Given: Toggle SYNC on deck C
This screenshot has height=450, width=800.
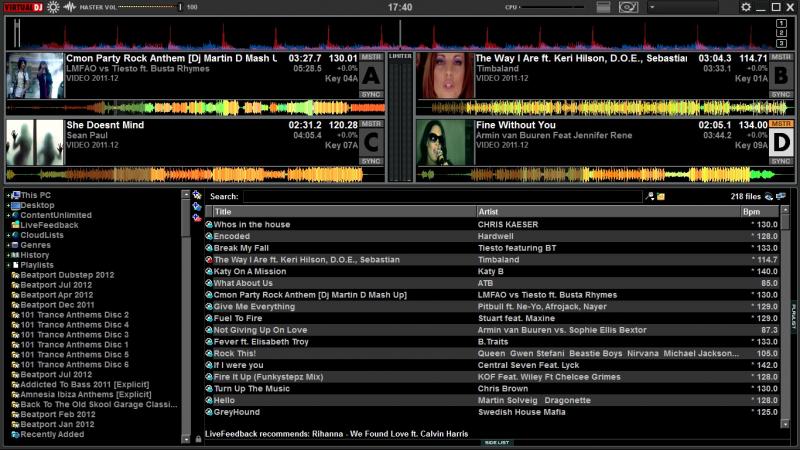Looking at the screenshot, I should click(x=371, y=161).
